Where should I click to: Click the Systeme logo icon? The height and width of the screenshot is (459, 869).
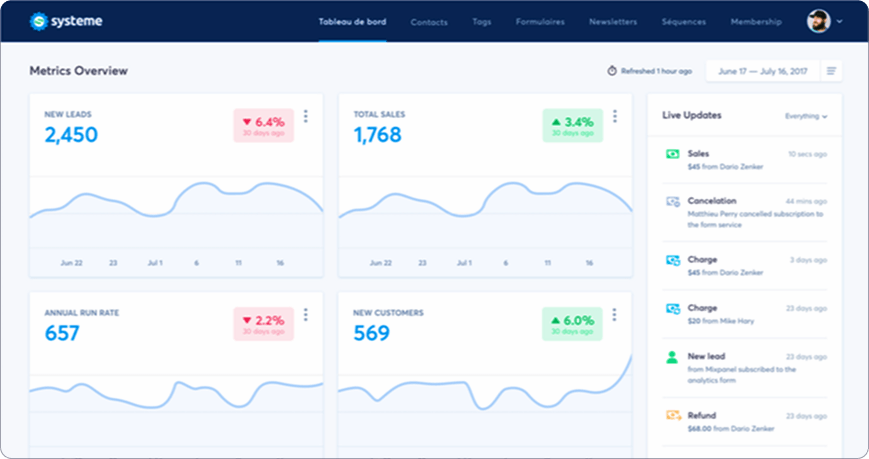(x=39, y=21)
